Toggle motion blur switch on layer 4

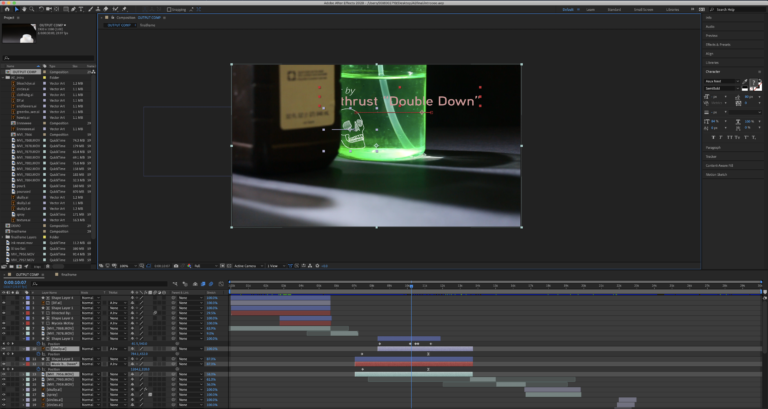[155, 313]
